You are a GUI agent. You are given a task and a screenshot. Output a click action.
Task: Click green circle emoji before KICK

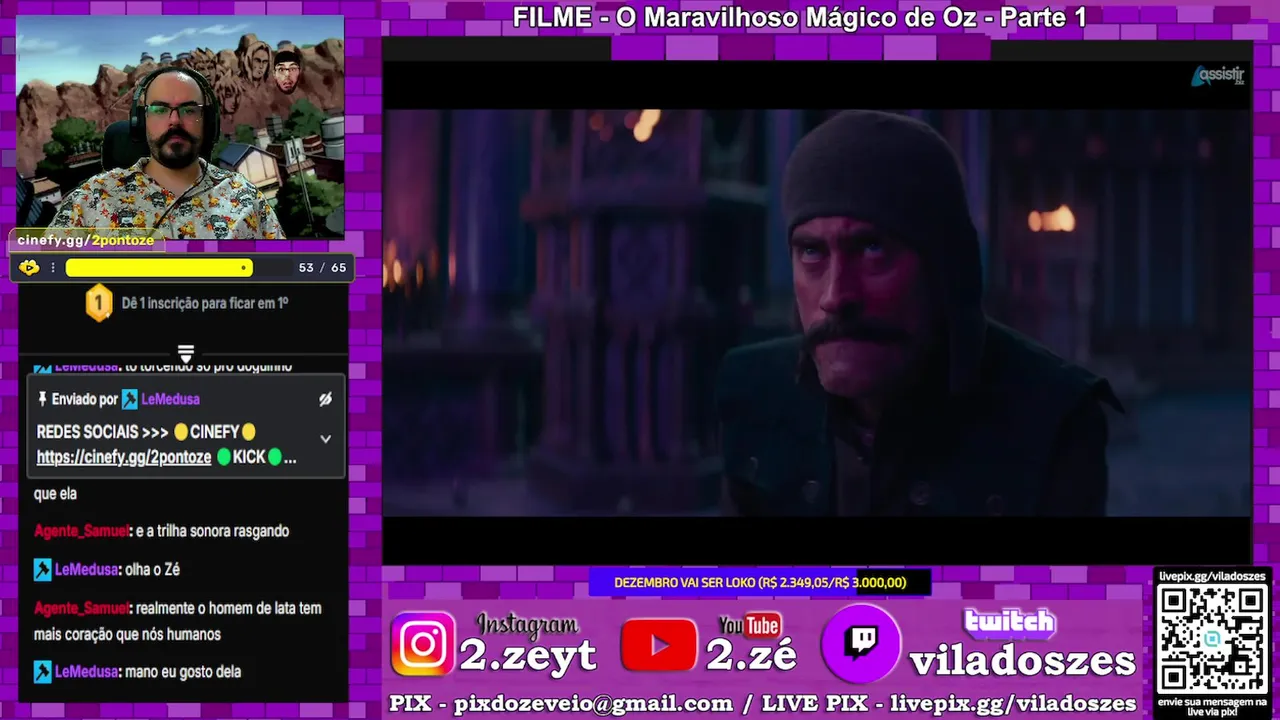(224, 457)
